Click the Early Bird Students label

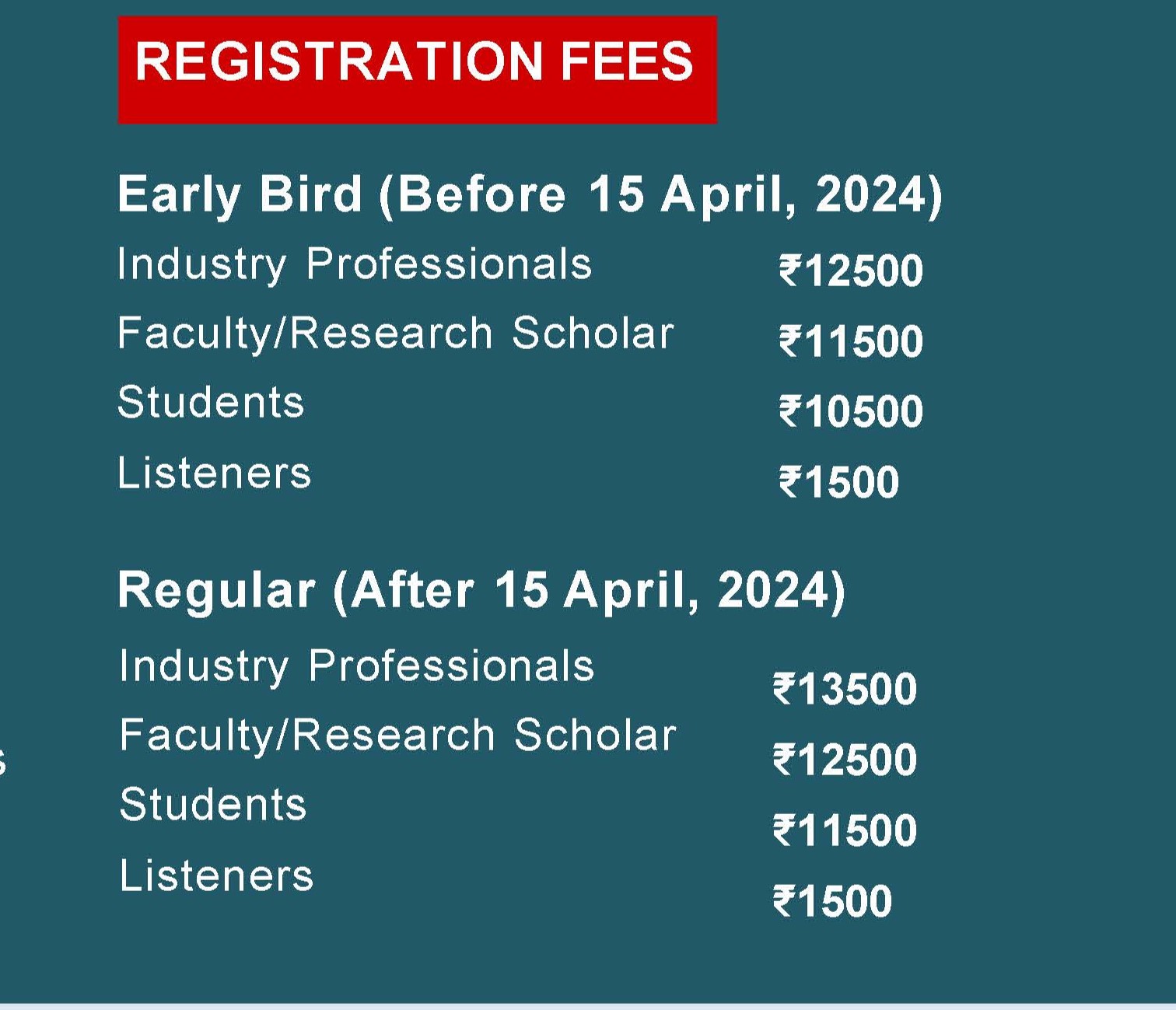click(x=211, y=403)
